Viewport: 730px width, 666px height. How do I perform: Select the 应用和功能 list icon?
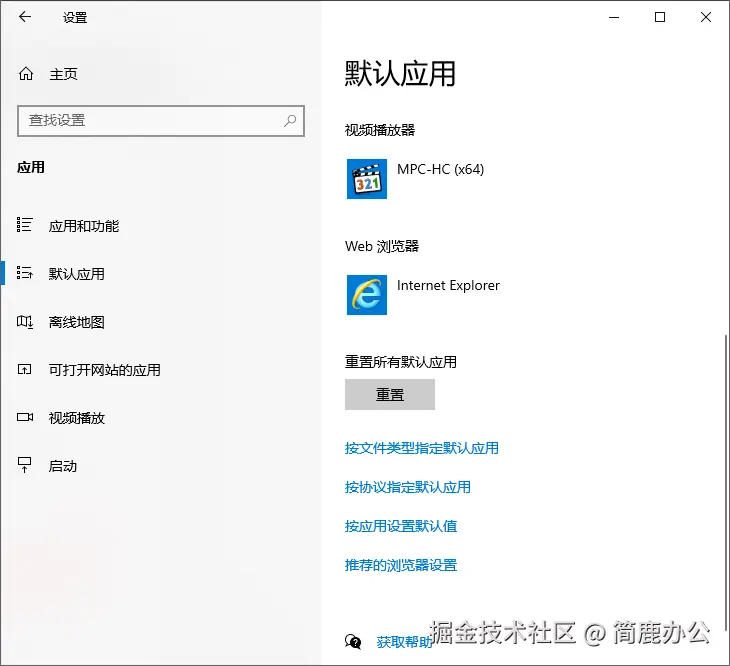tap(24, 225)
